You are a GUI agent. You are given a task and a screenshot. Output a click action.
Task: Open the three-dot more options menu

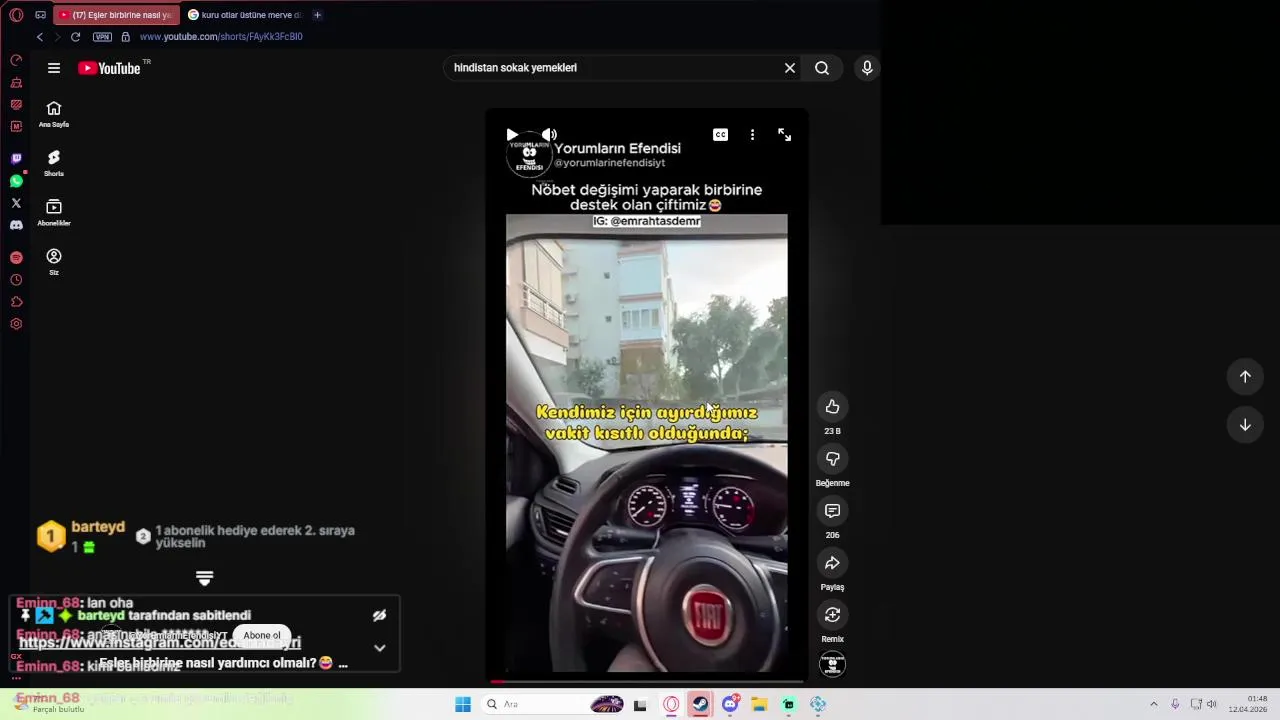coord(752,135)
